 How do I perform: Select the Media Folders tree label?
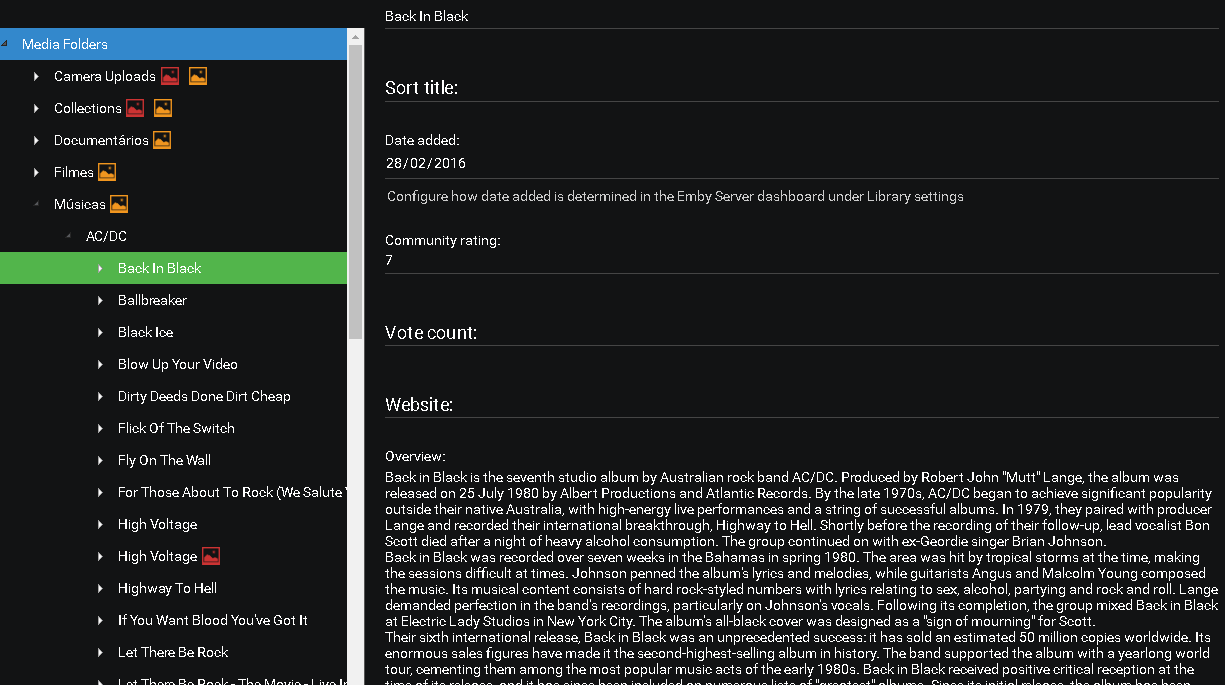(65, 44)
